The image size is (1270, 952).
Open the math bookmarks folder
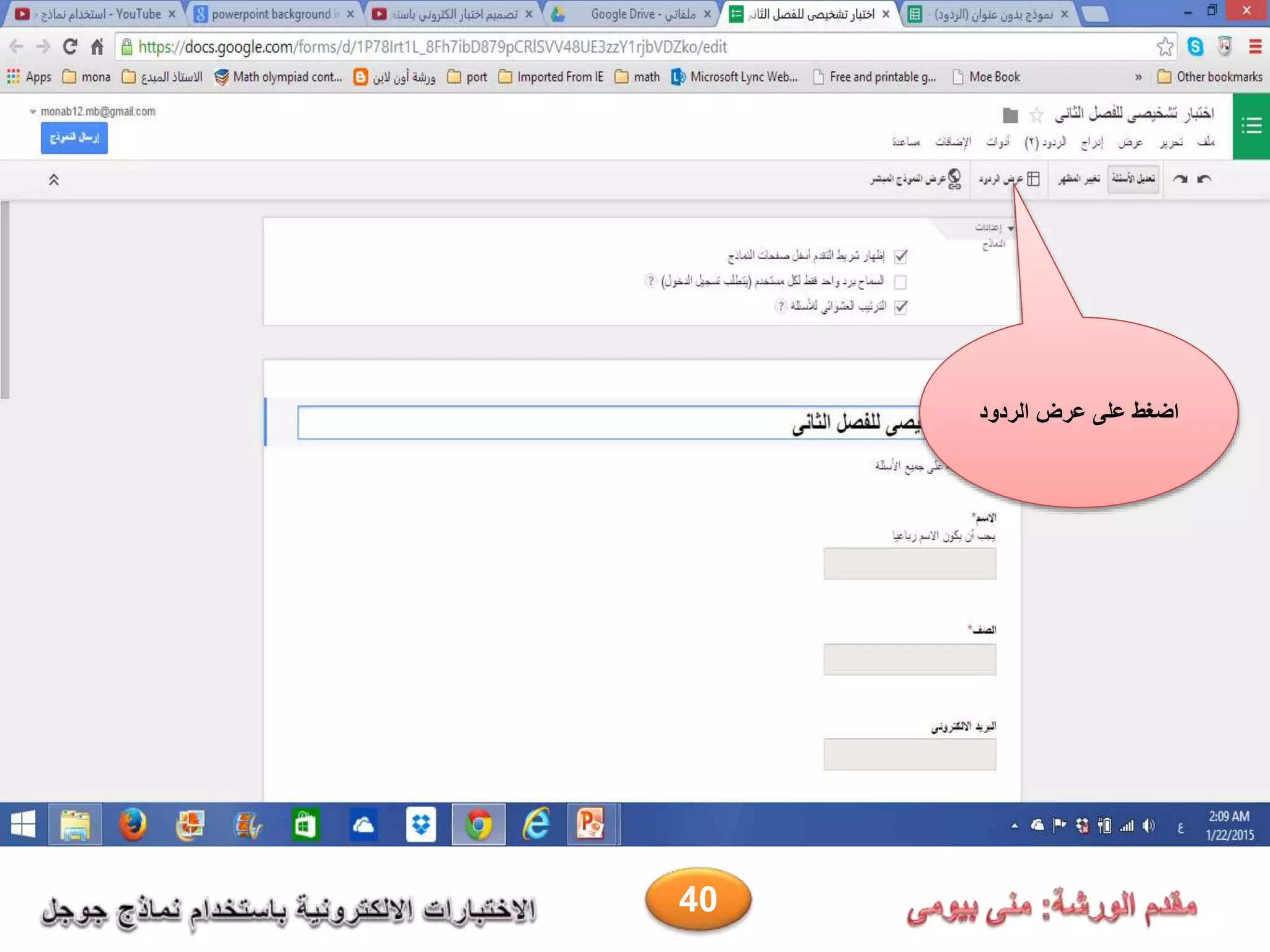(x=637, y=77)
